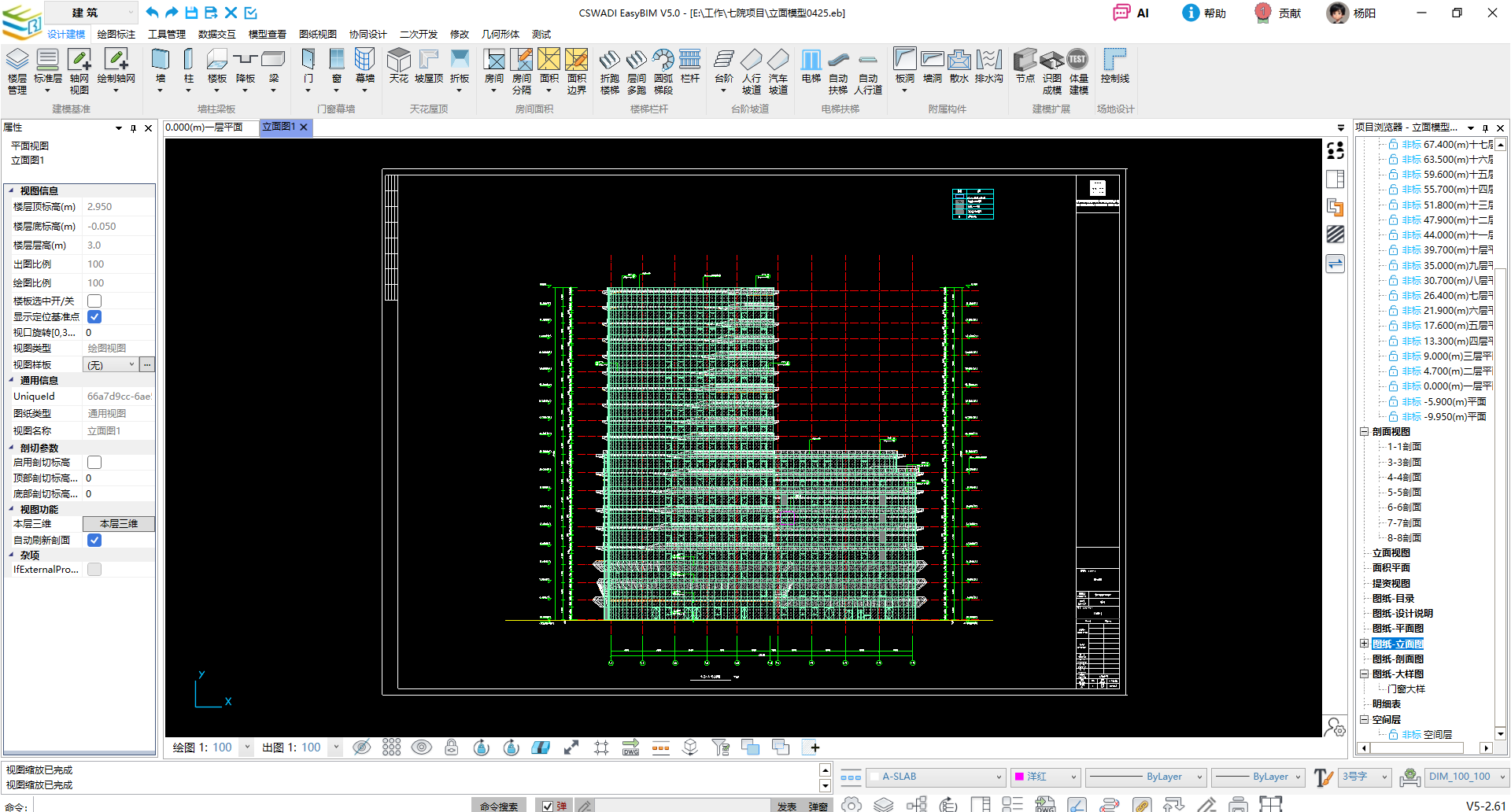Open the A-SLAB layer dropdown

[937, 777]
